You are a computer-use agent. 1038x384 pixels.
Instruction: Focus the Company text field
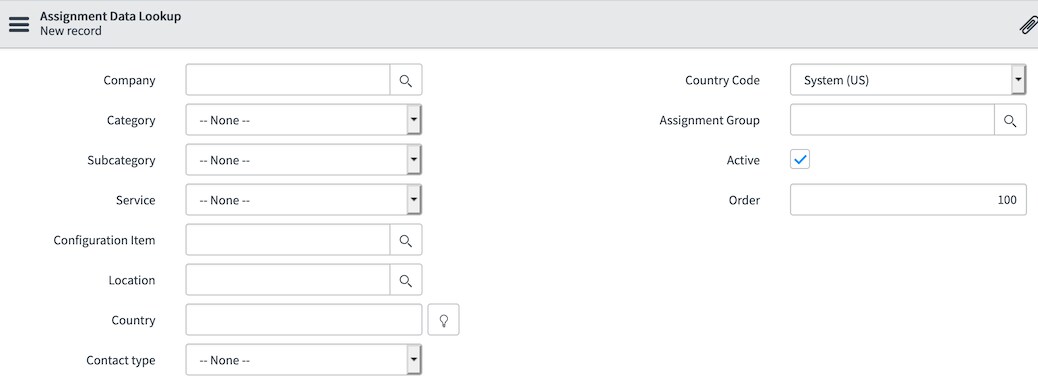coord(288,80)
